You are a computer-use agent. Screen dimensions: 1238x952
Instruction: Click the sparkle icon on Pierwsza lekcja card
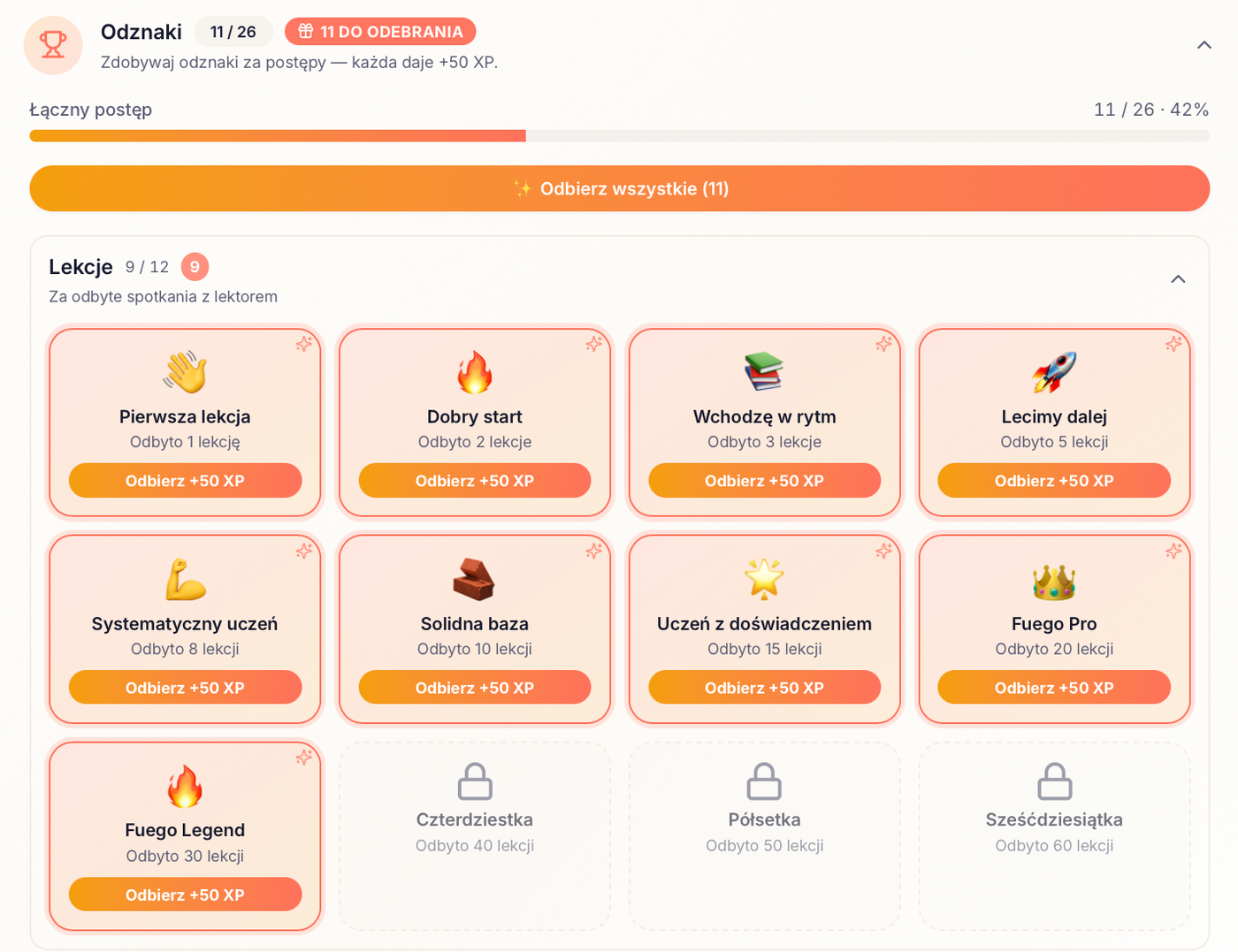304,344
